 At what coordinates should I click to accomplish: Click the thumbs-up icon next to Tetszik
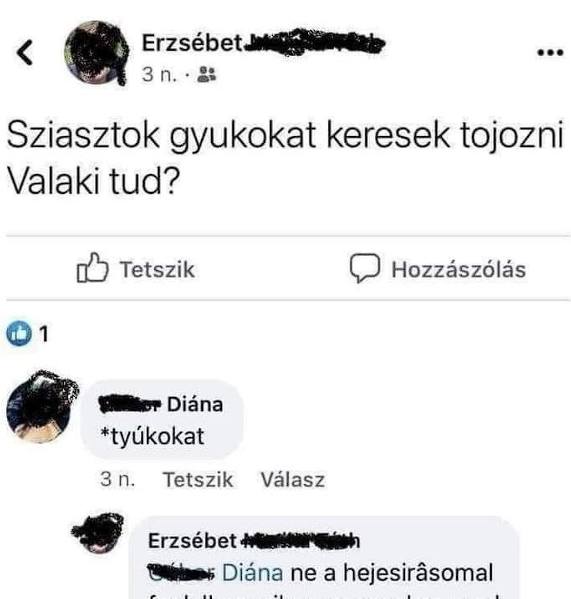pyautogui.click(x=92, y=268)
